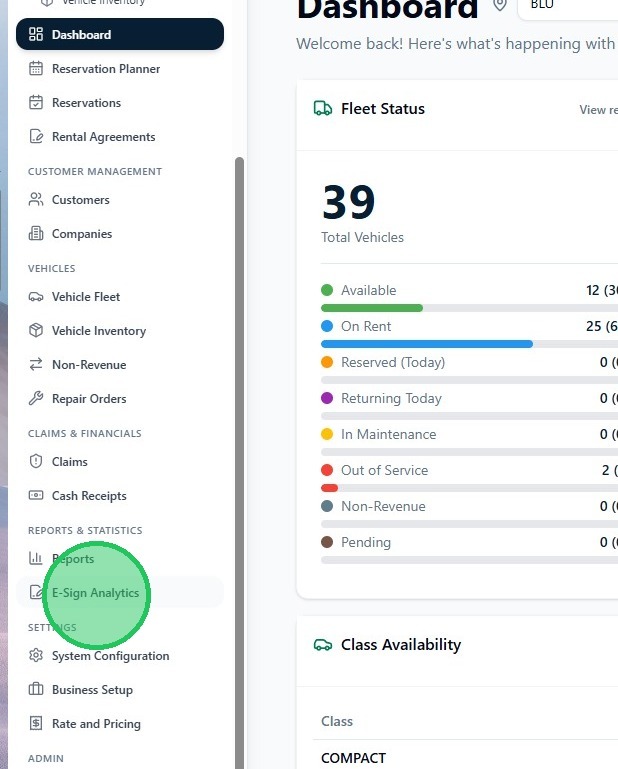Click the green Available progress bar

point(372,308)
